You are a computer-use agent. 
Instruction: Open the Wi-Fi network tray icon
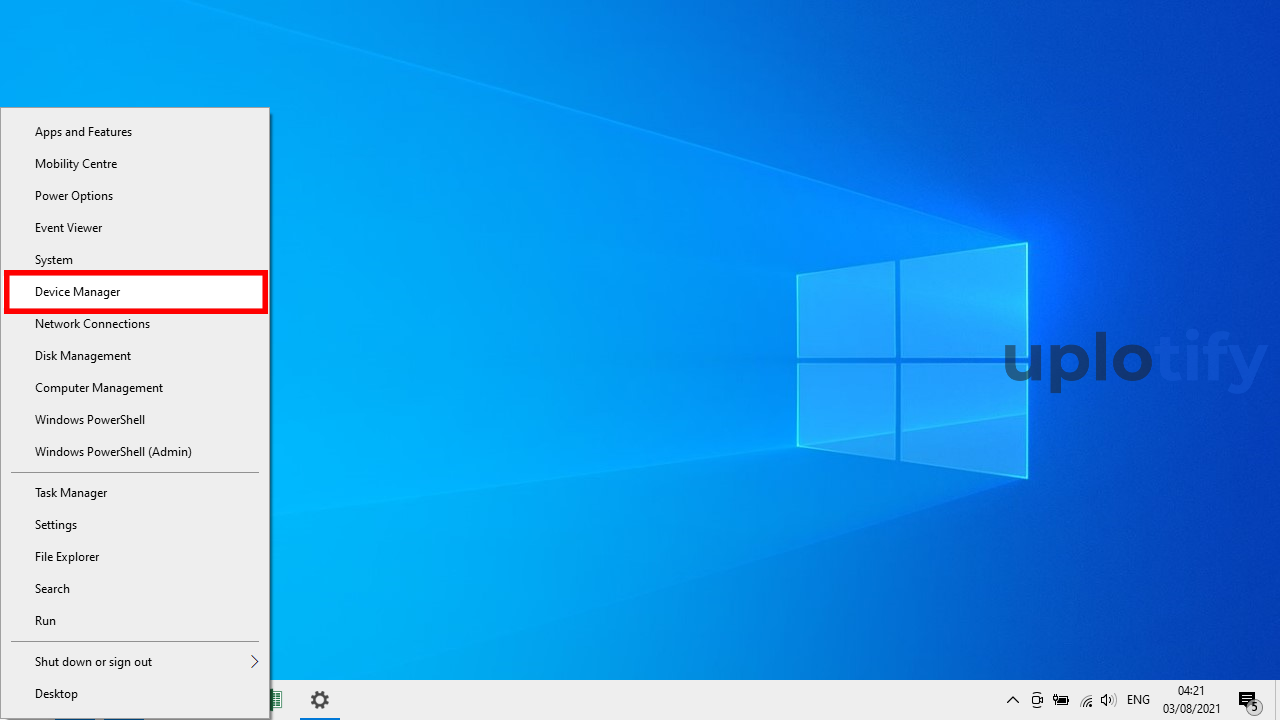(1086, 700)
